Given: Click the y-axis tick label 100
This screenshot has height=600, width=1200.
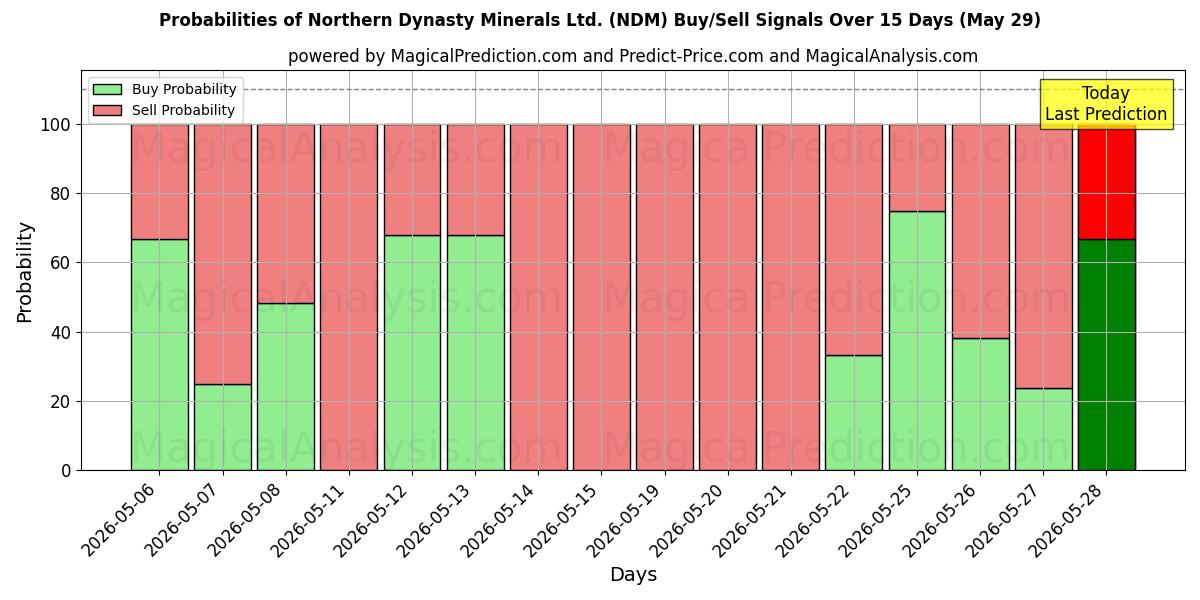Looking at the screenshot, I should click(x=57, y=125).
